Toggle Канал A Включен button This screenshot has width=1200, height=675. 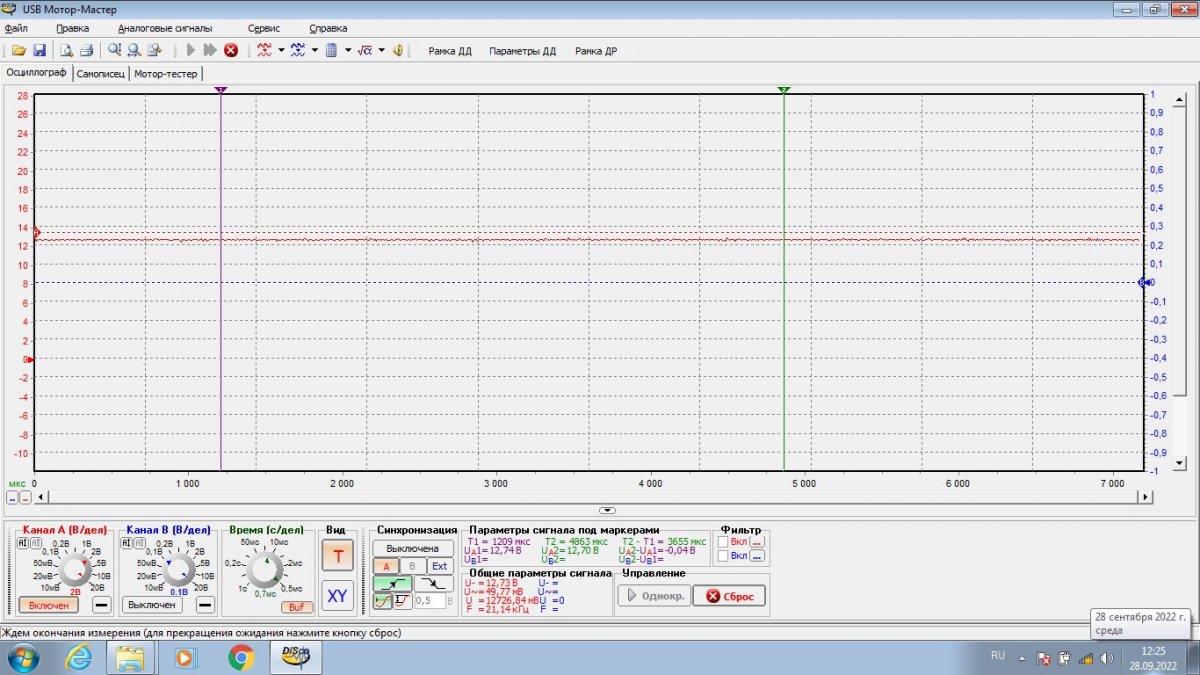click(48, 605)
